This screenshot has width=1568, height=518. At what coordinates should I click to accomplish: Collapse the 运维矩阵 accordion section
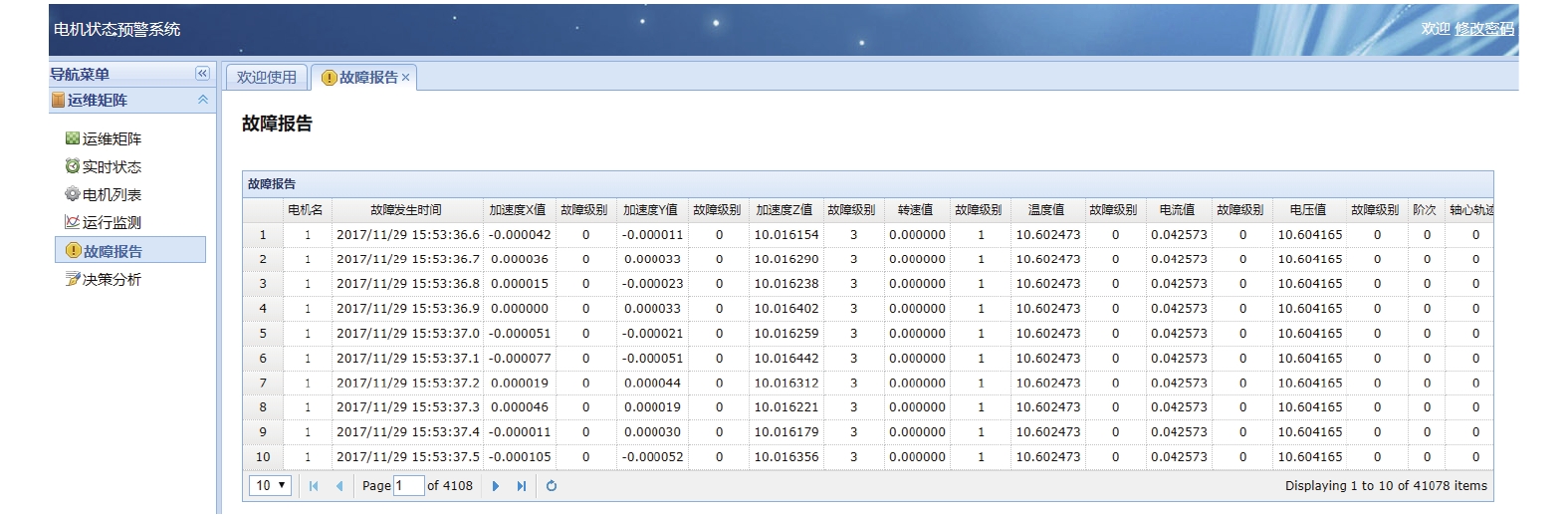point(202,100)
